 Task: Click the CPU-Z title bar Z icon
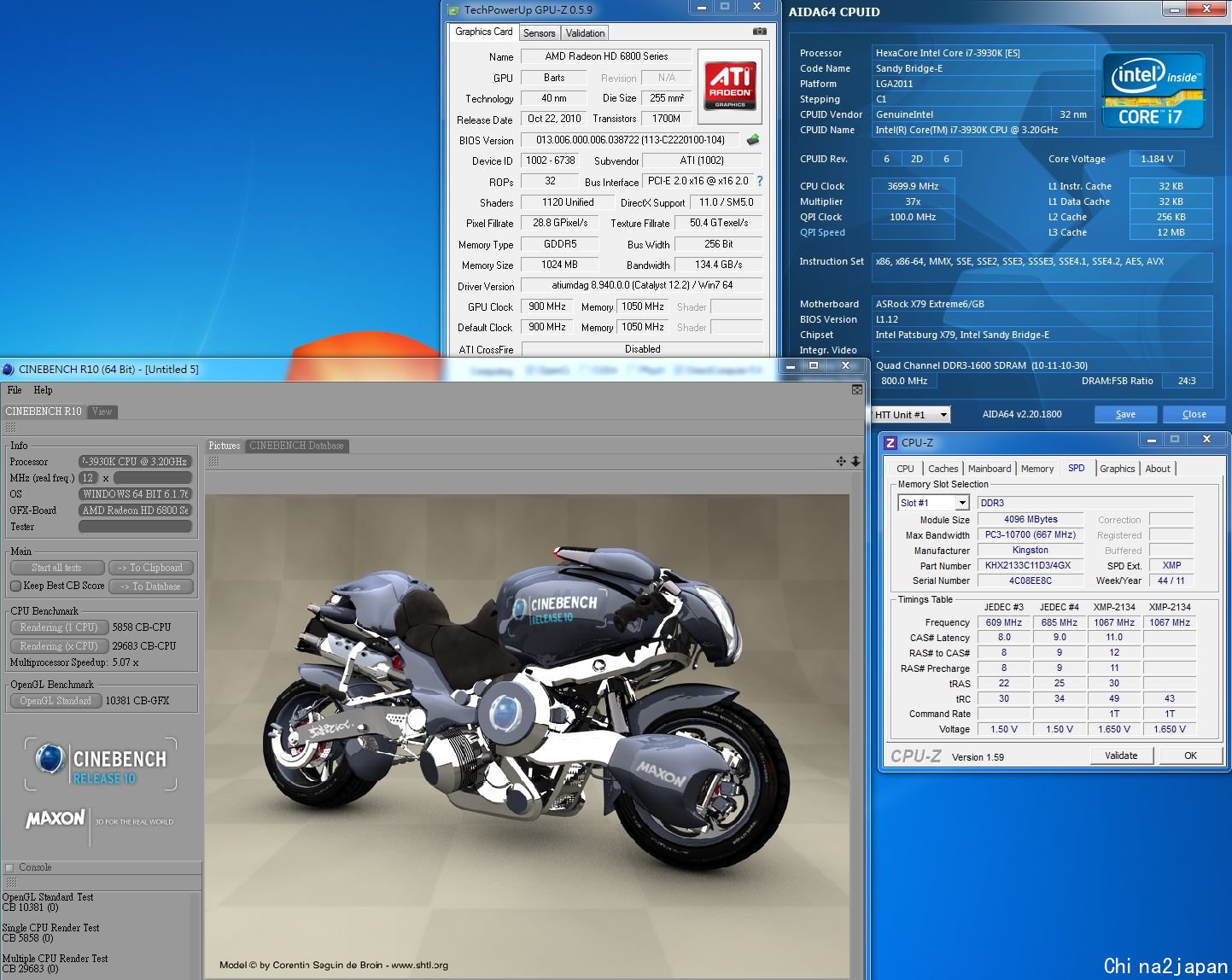890,442
